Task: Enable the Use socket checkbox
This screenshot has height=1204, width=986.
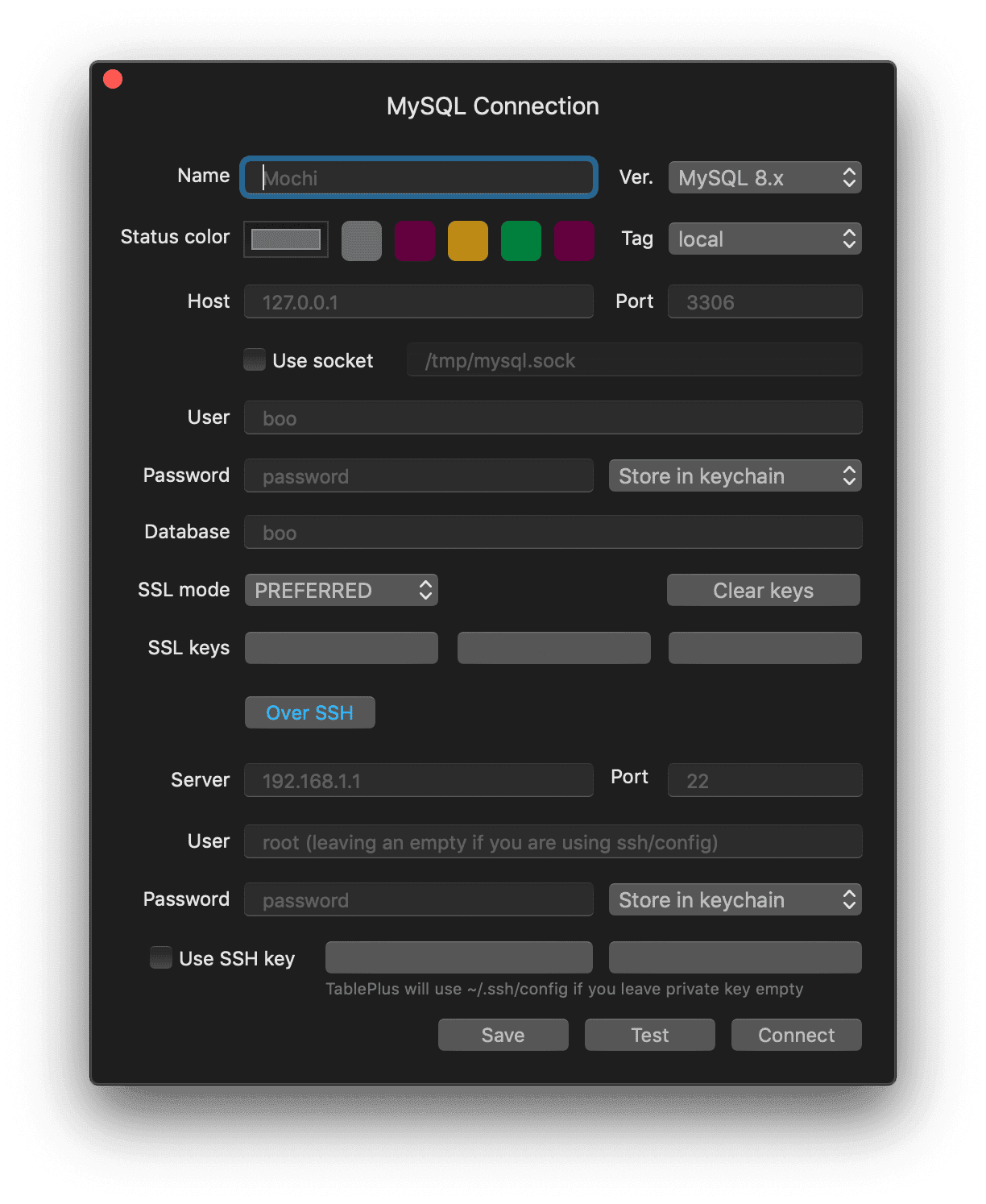Action: coord(255,359)
